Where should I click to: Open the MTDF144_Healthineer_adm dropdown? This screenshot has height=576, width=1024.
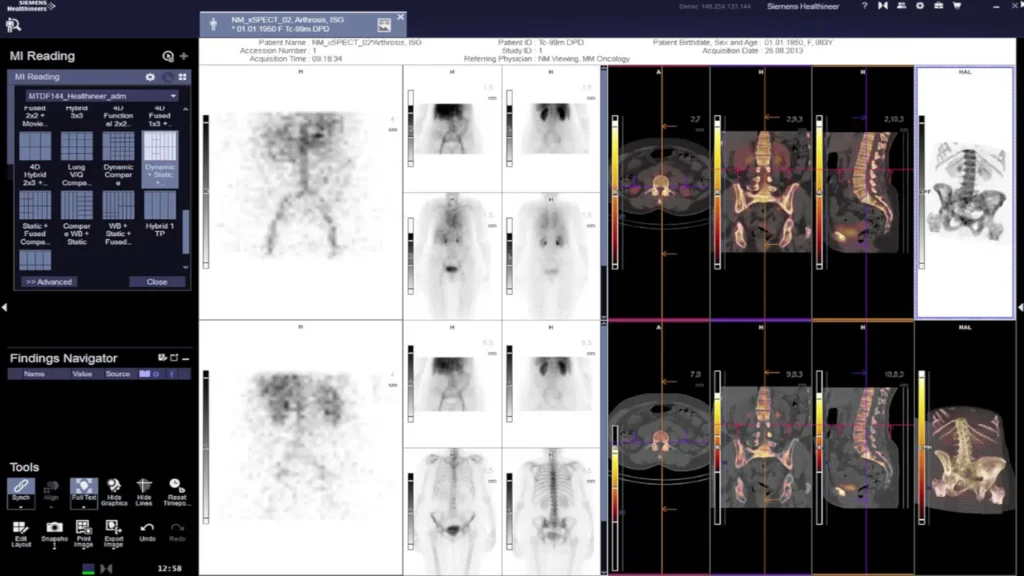tap(102, 96)
